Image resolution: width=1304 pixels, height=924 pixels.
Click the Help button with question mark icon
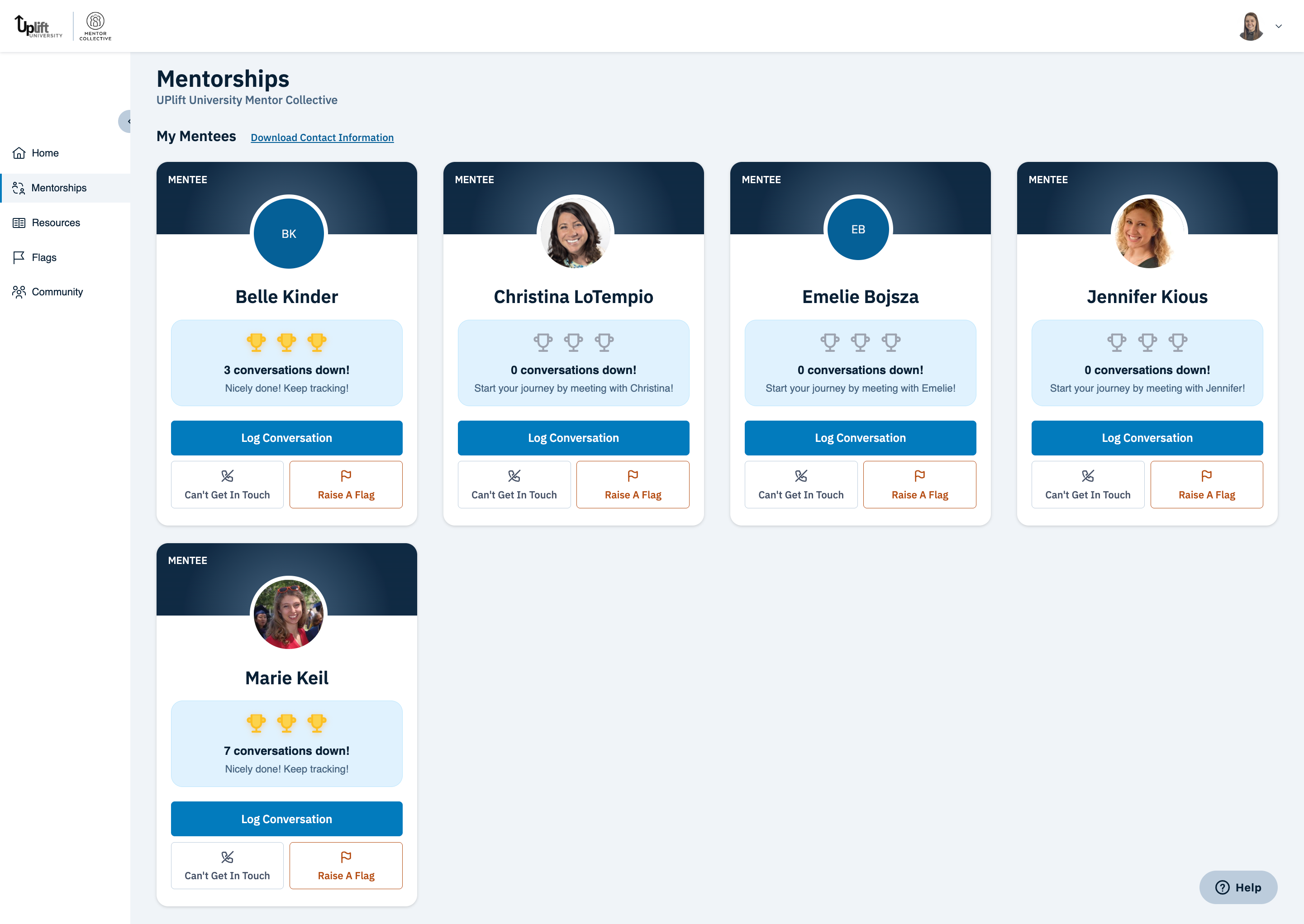pyautogui.click(x=1238, y=887)
